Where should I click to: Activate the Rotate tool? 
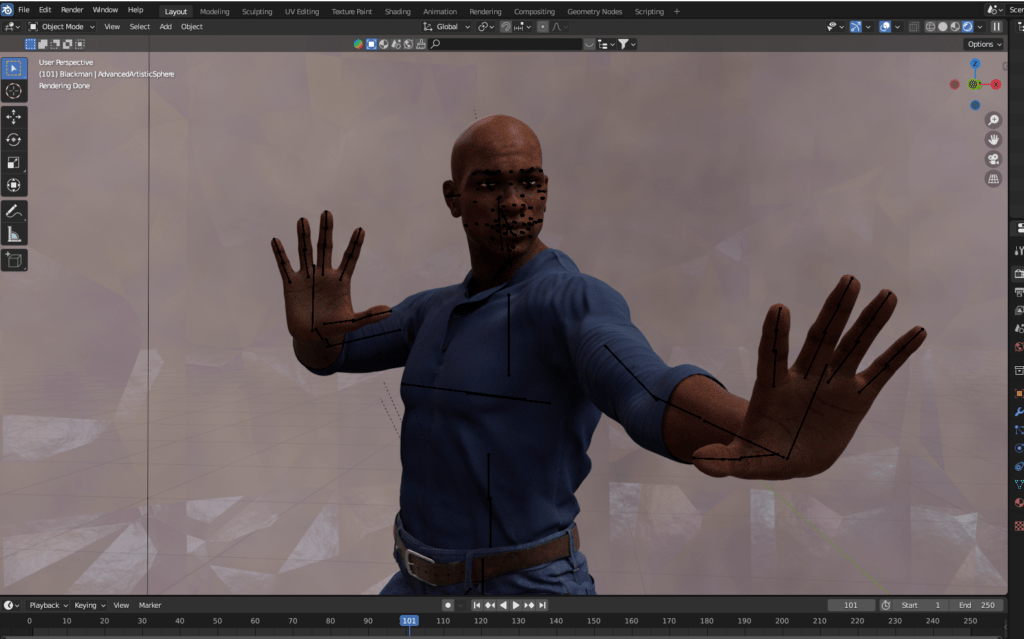point(14,140)
